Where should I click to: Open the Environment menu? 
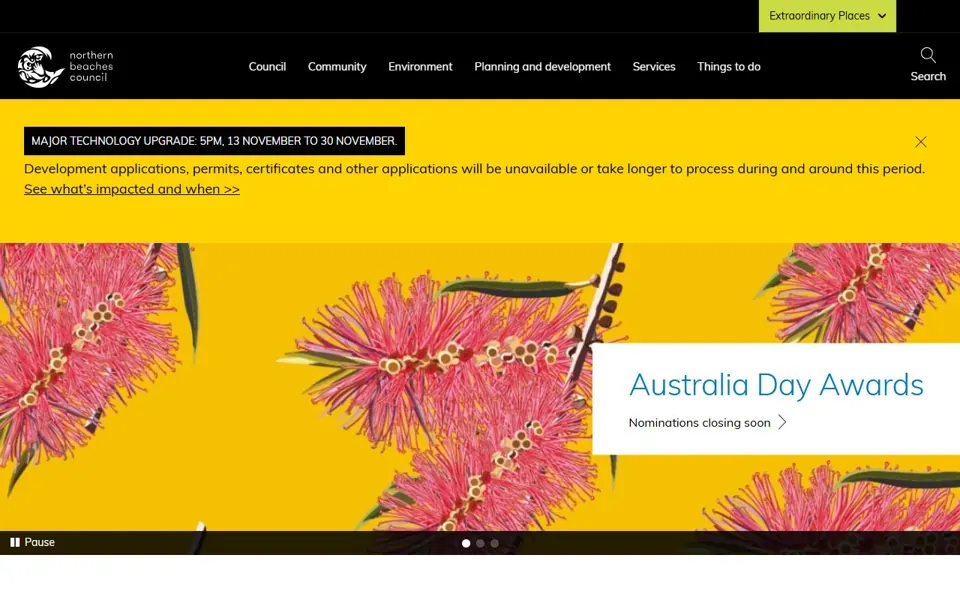420,67
